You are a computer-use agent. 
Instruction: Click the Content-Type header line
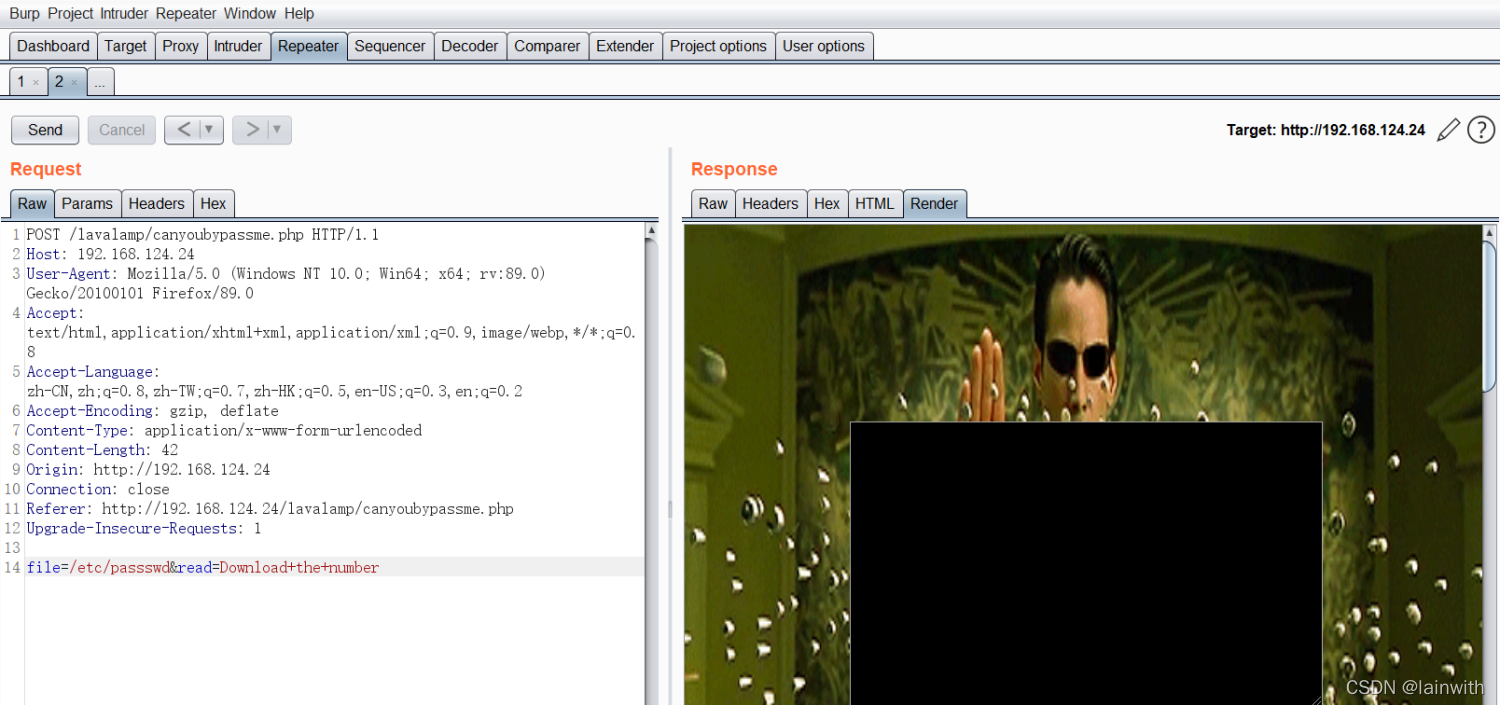[x=224, y=430]
